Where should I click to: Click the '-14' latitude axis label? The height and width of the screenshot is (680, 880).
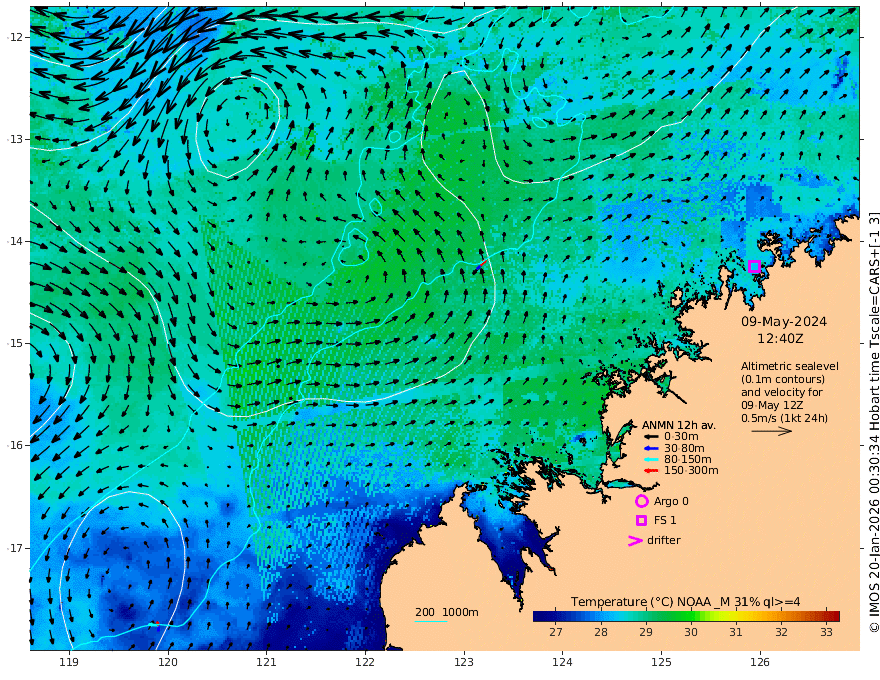coord(15,241)
